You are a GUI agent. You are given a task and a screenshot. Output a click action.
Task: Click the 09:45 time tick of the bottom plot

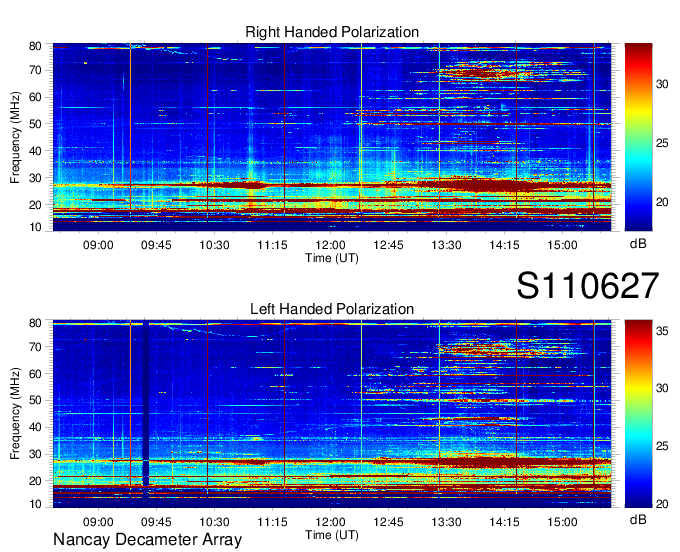156,522
